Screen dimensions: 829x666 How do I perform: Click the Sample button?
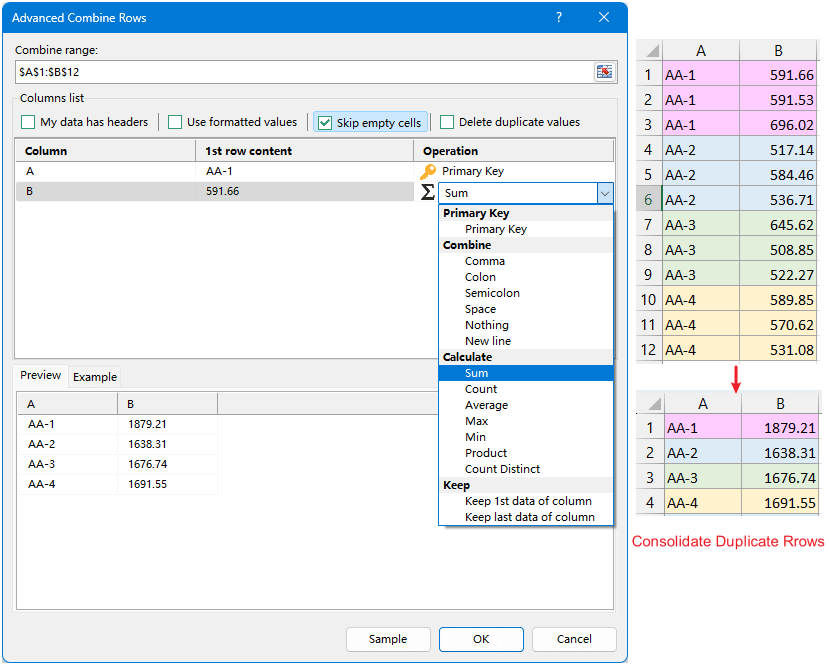[388, 639]
